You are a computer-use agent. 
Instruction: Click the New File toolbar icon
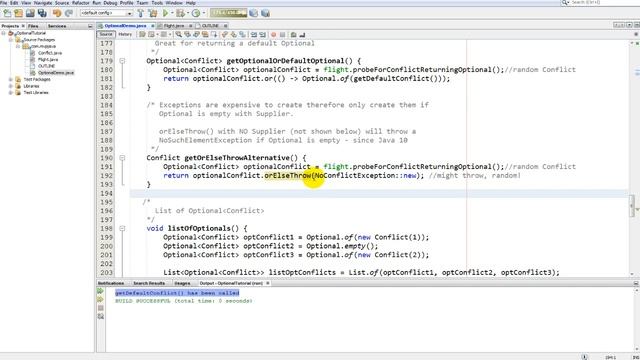(x=7, y=13)
